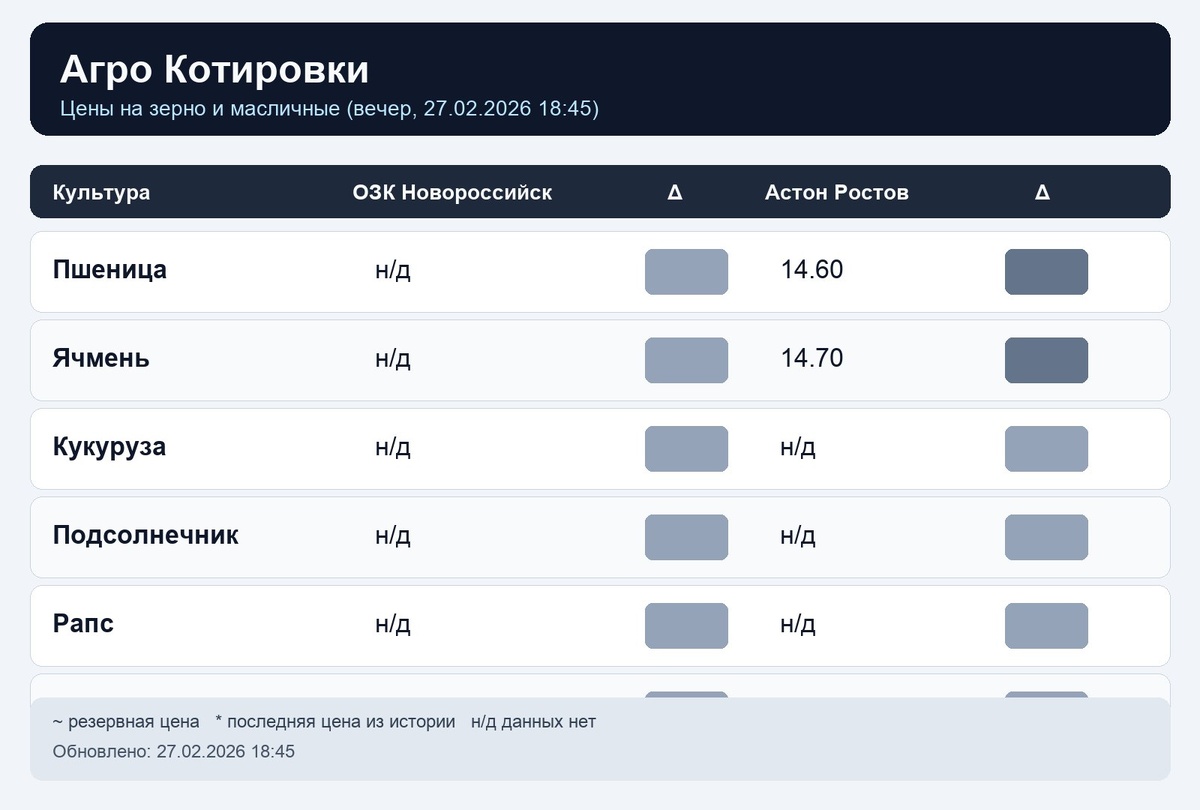Click the Агро Котировки title

214,70
